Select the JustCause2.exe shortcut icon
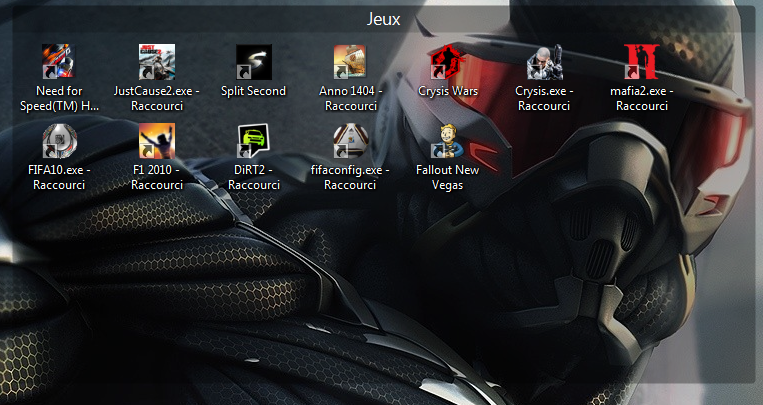This screenshot has height=405, width=763. tap(157, 61)
